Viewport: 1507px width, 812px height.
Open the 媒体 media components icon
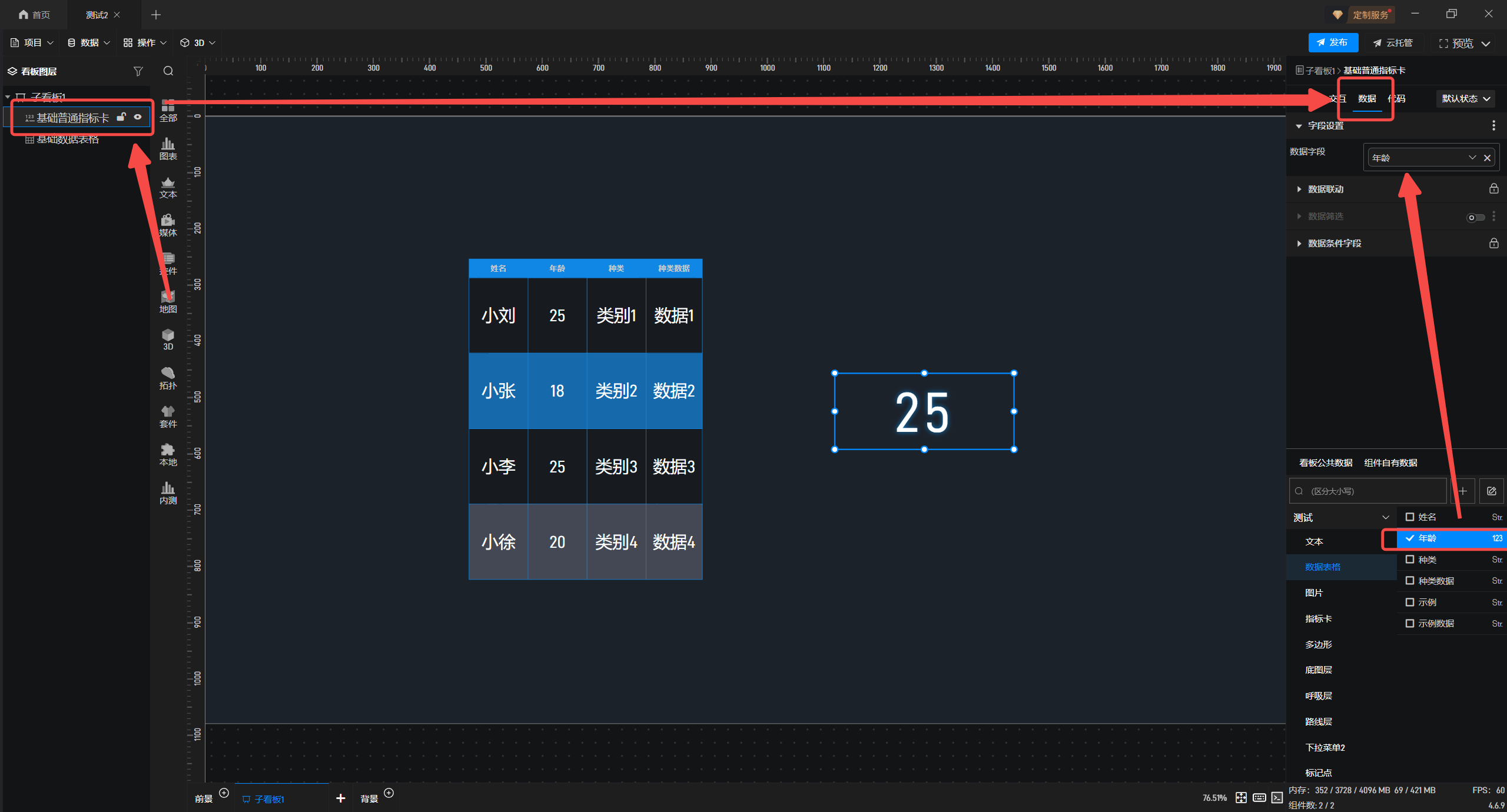(168, 225)
